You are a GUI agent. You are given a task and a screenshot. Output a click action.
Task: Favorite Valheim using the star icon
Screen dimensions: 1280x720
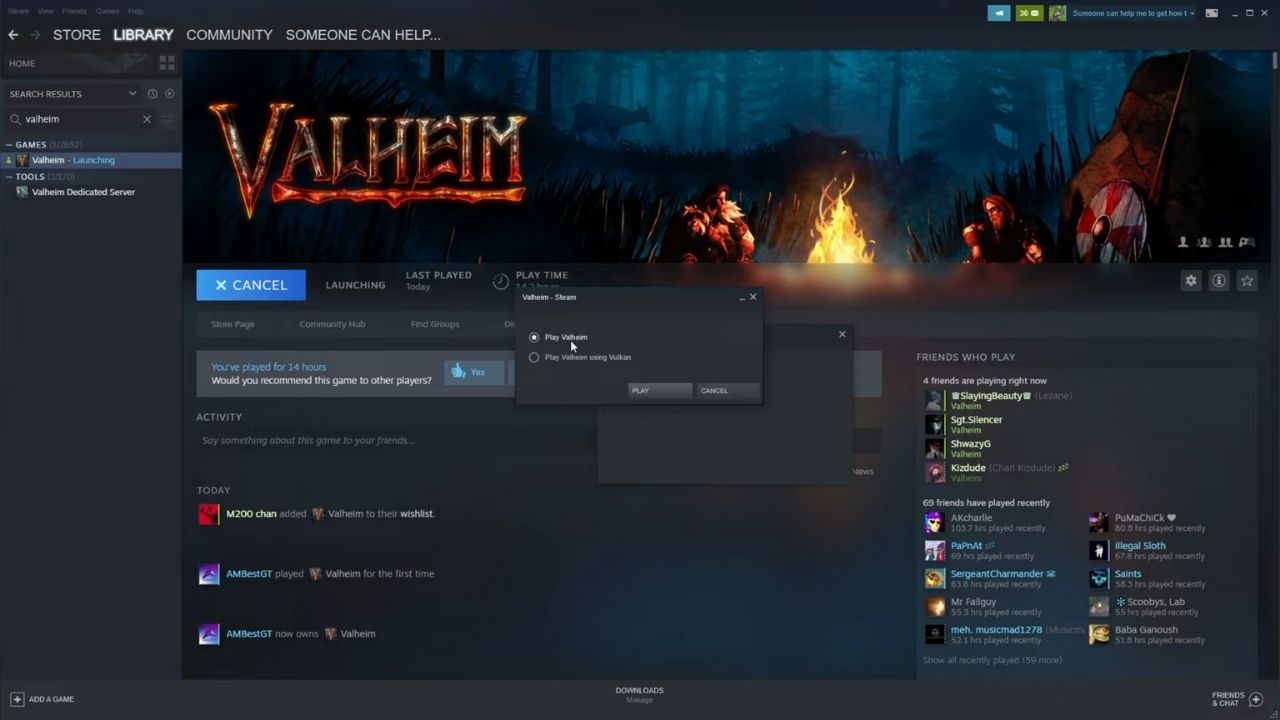[1247, 281]
